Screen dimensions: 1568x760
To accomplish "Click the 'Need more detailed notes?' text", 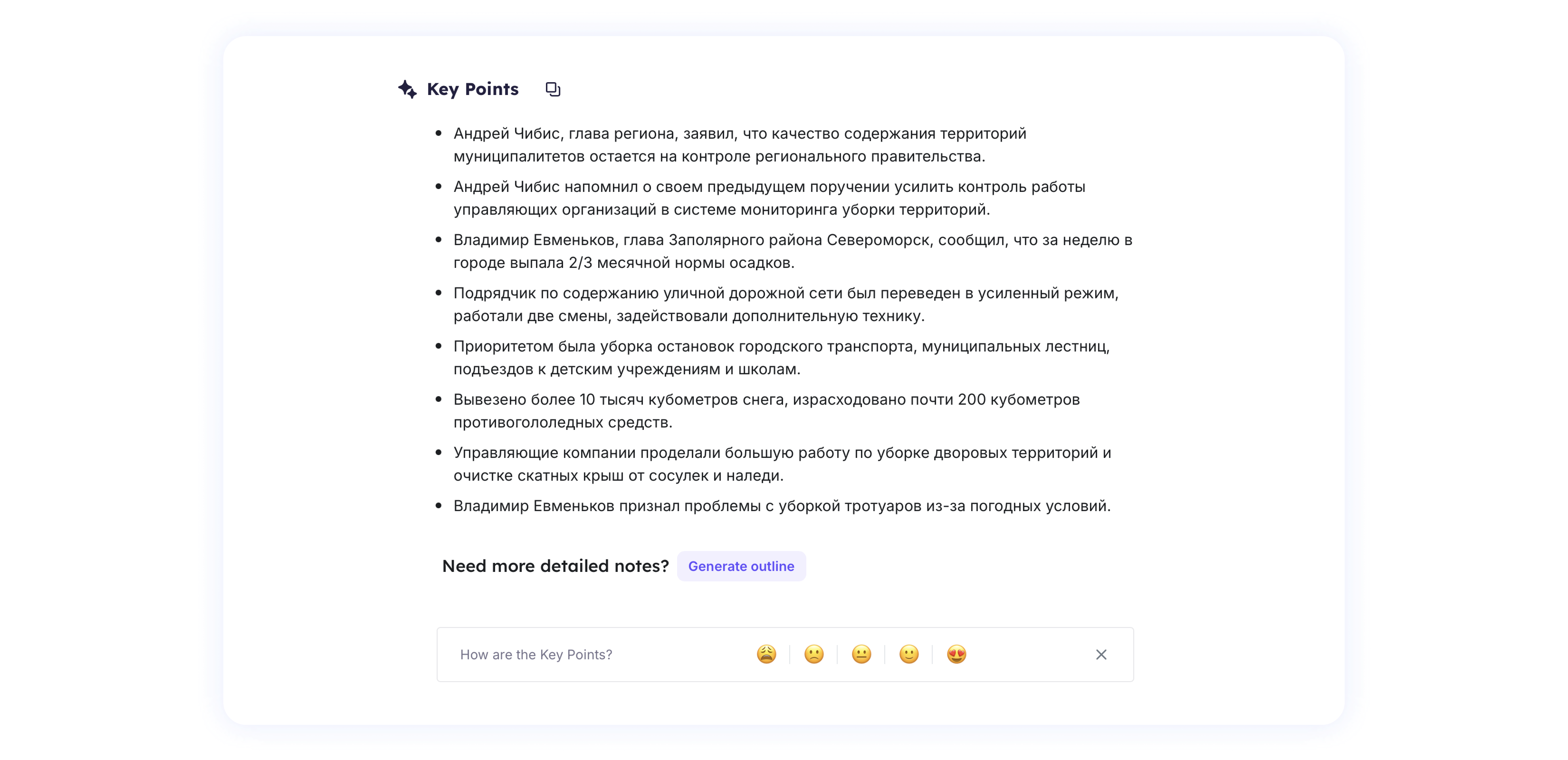I will (x=556, y=566).
